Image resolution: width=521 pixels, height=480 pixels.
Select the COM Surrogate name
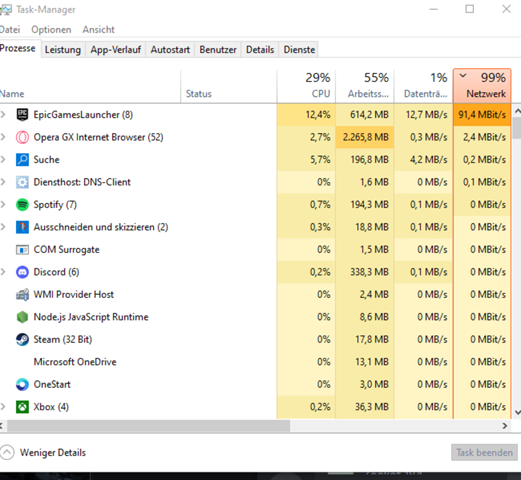(x=66, y=250)
